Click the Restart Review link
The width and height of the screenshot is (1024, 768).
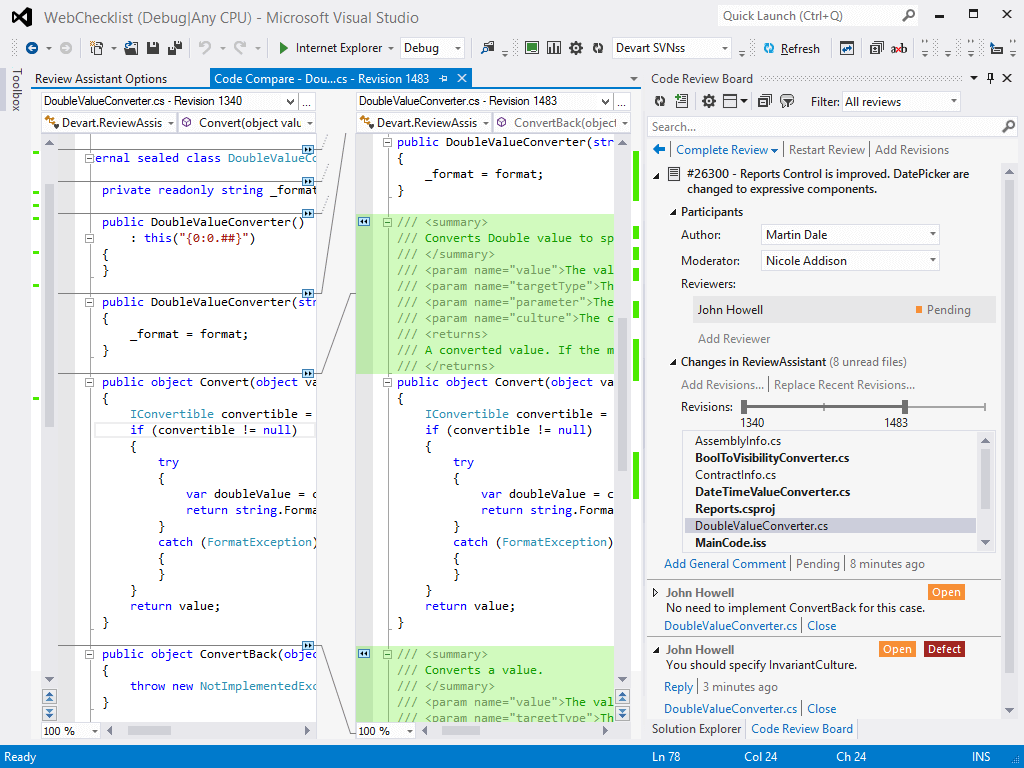pyautogui.click(x=827, y=150)
